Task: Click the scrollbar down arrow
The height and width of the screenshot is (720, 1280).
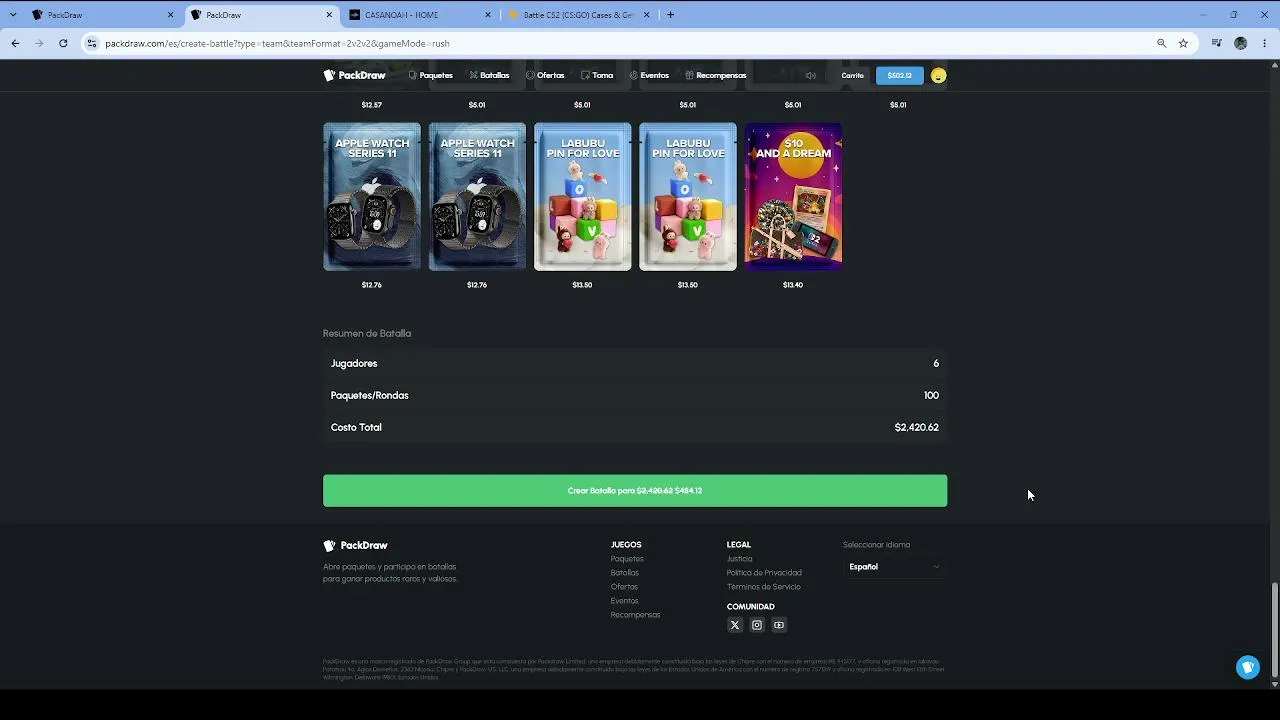Action: (x=1274, y=684)
